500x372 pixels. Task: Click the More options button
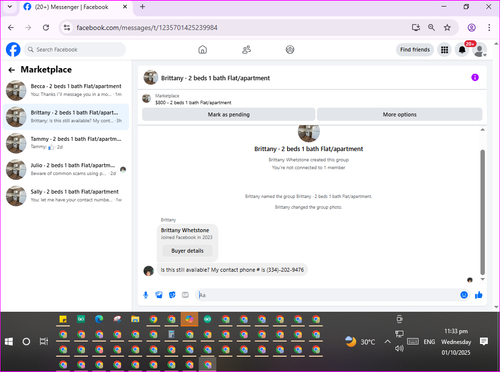(399, 114)
